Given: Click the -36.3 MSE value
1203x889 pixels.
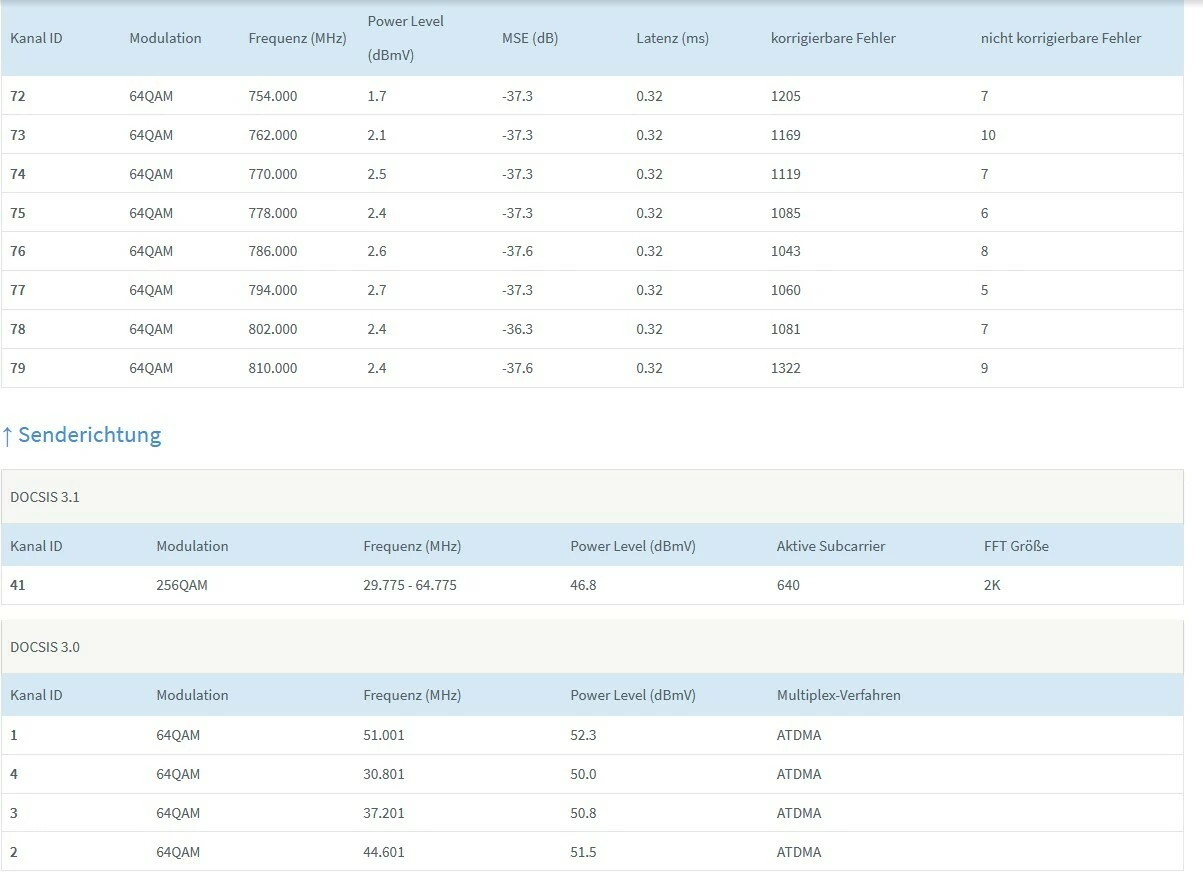Looking at the screenshot, I should [517, 329].
